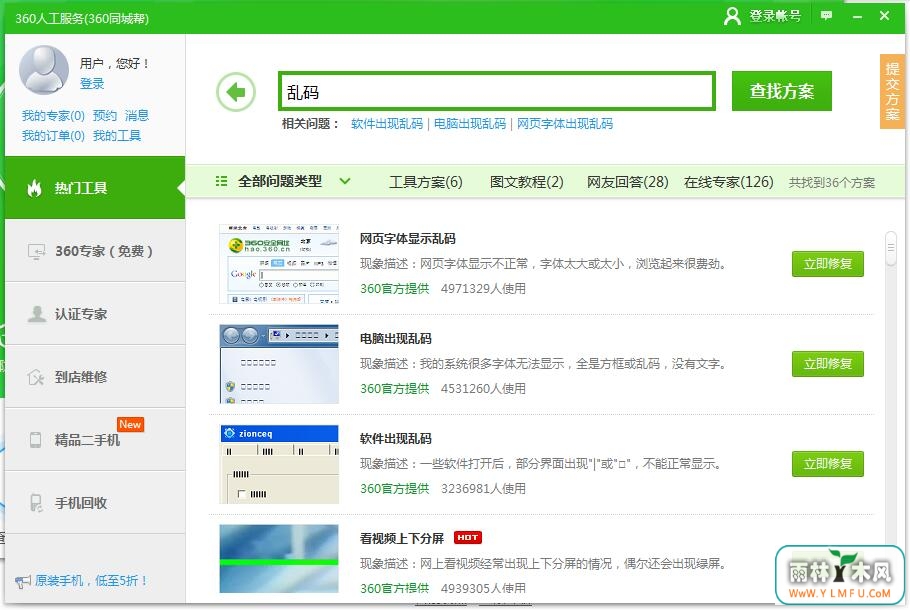
Task: Open the 看视频上下分屏 thumbnail
Action: (x=279, y=558)
